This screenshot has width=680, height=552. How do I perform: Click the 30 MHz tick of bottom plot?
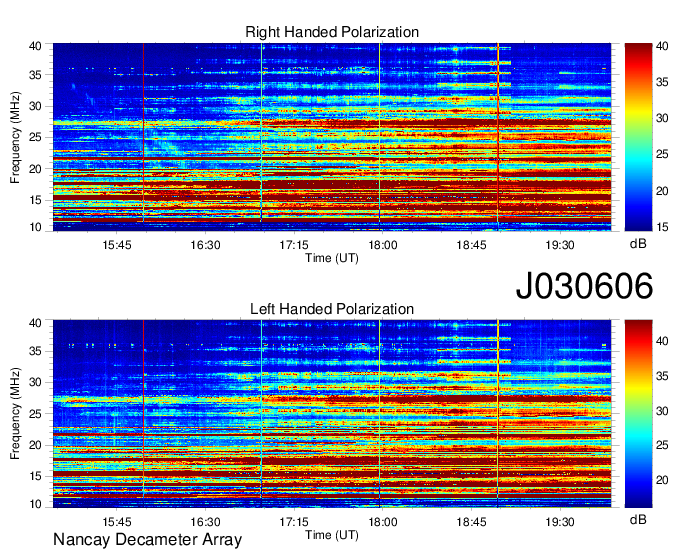35,382
